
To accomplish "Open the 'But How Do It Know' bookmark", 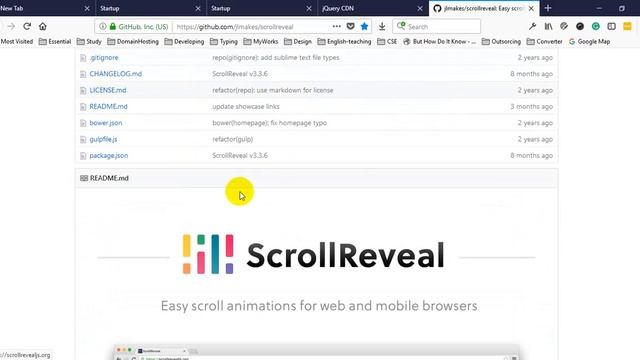I will pyautogui.click(x=439, y=42).
